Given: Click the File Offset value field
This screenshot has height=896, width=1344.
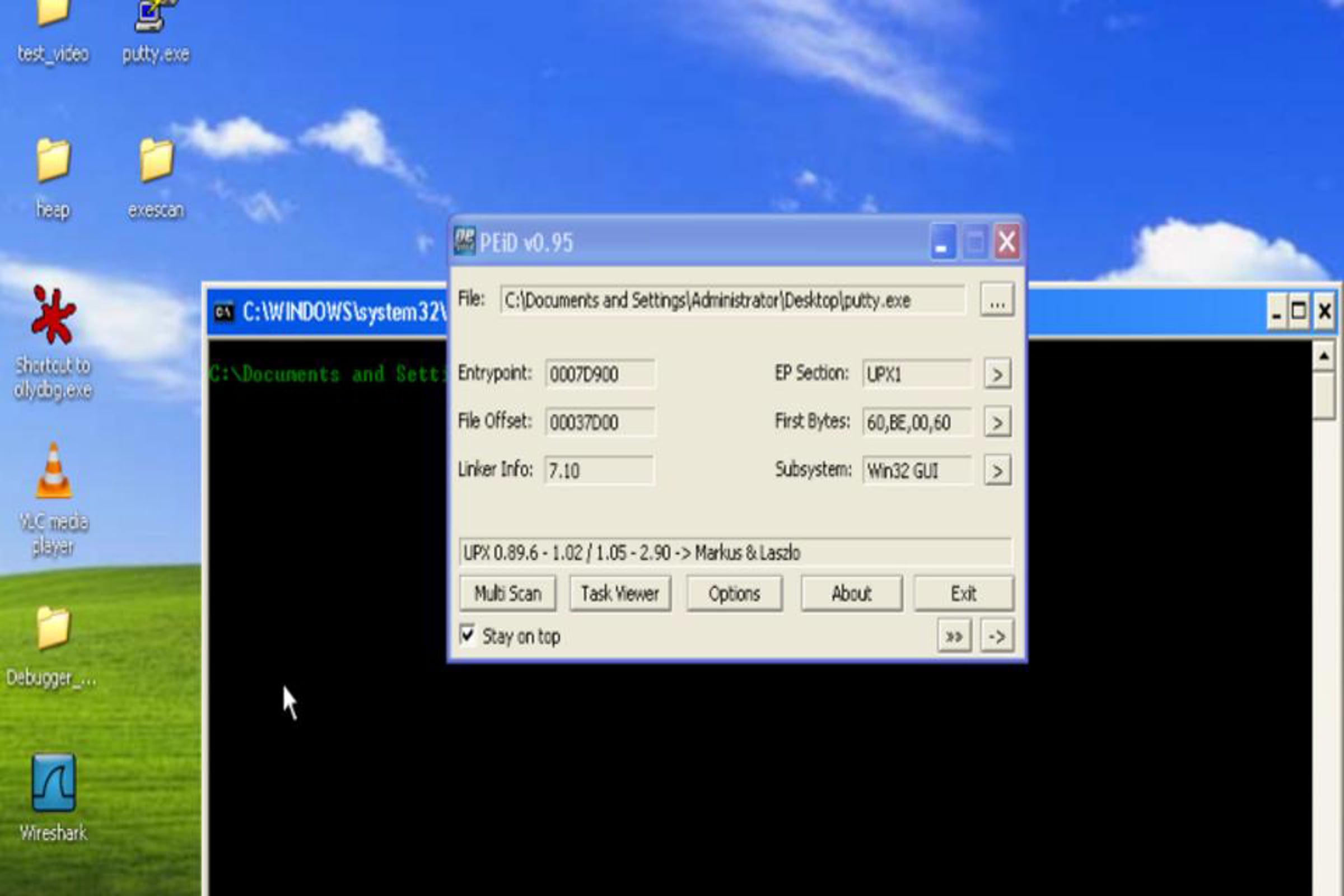Looking at the screenshot, I should point(600,422).
